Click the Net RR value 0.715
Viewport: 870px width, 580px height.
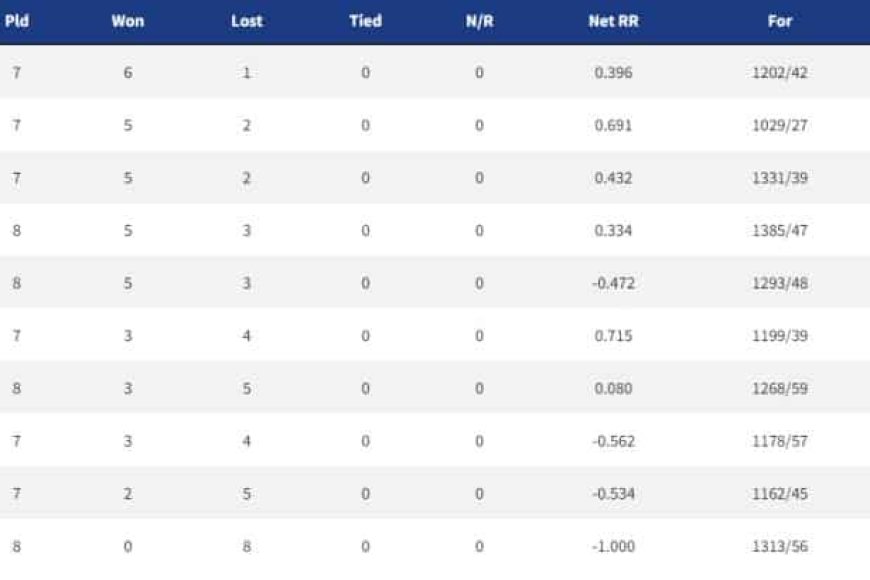613,336
